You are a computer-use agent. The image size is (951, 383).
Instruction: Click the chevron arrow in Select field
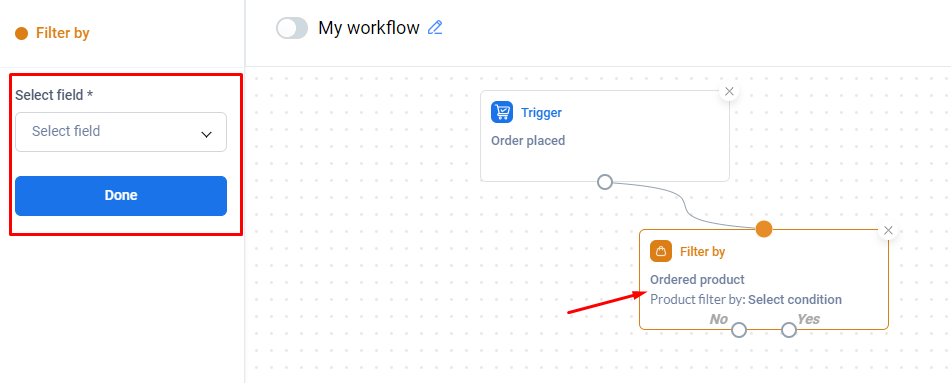click(206, 134)
